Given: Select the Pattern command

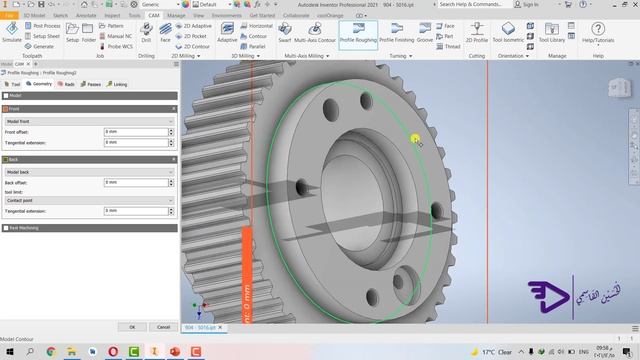Looking at the screenshot, I should [x=111, y=26].
